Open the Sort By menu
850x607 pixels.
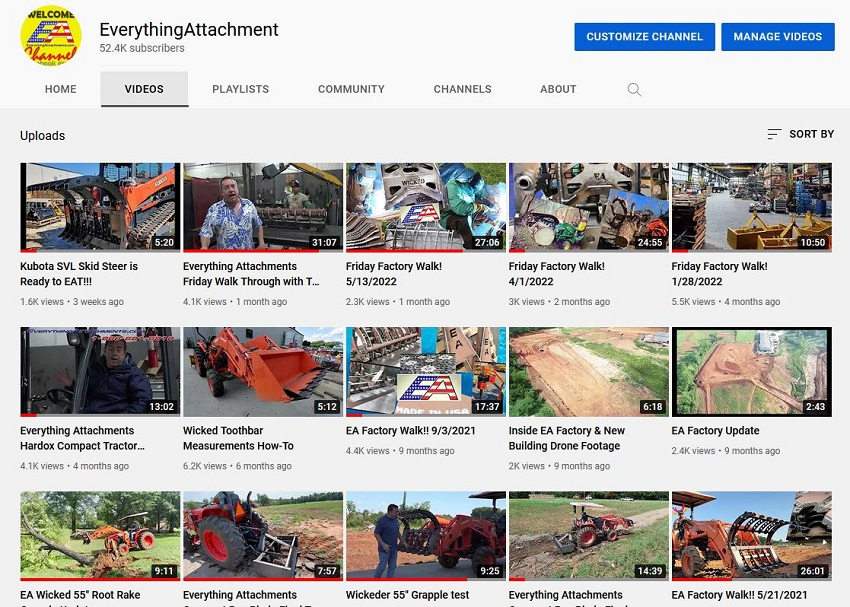pyautogui.click(x=800, y=134)
